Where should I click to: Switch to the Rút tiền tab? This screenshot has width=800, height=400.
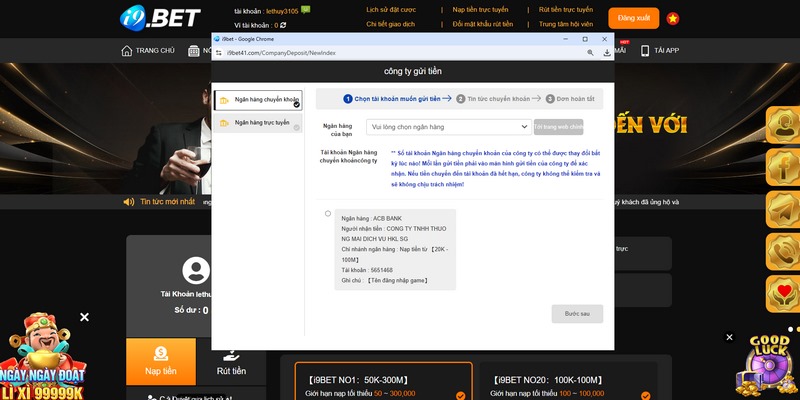(x=231, y=361)
